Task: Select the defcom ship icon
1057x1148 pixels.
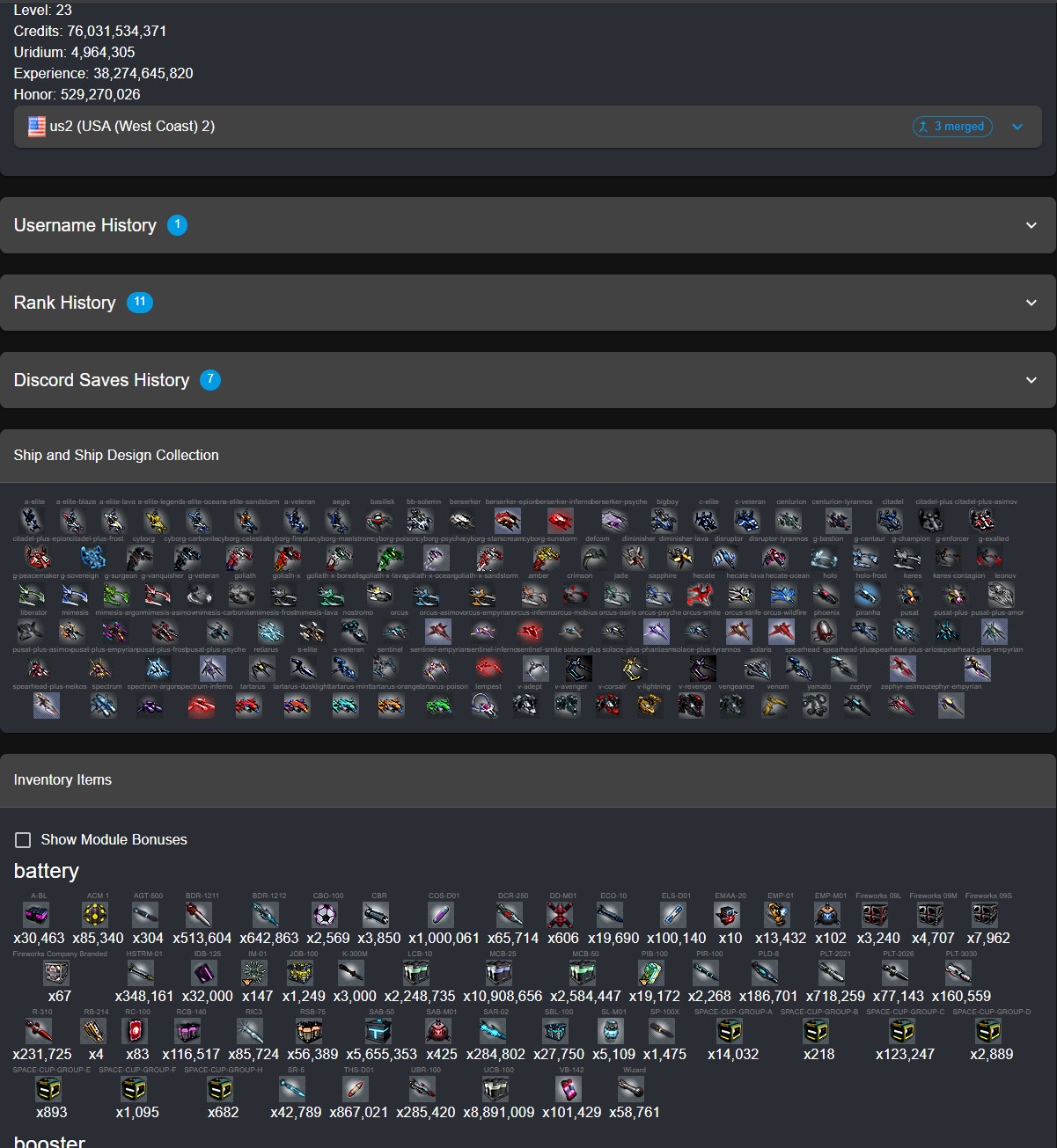Action: tap(594, 557)
